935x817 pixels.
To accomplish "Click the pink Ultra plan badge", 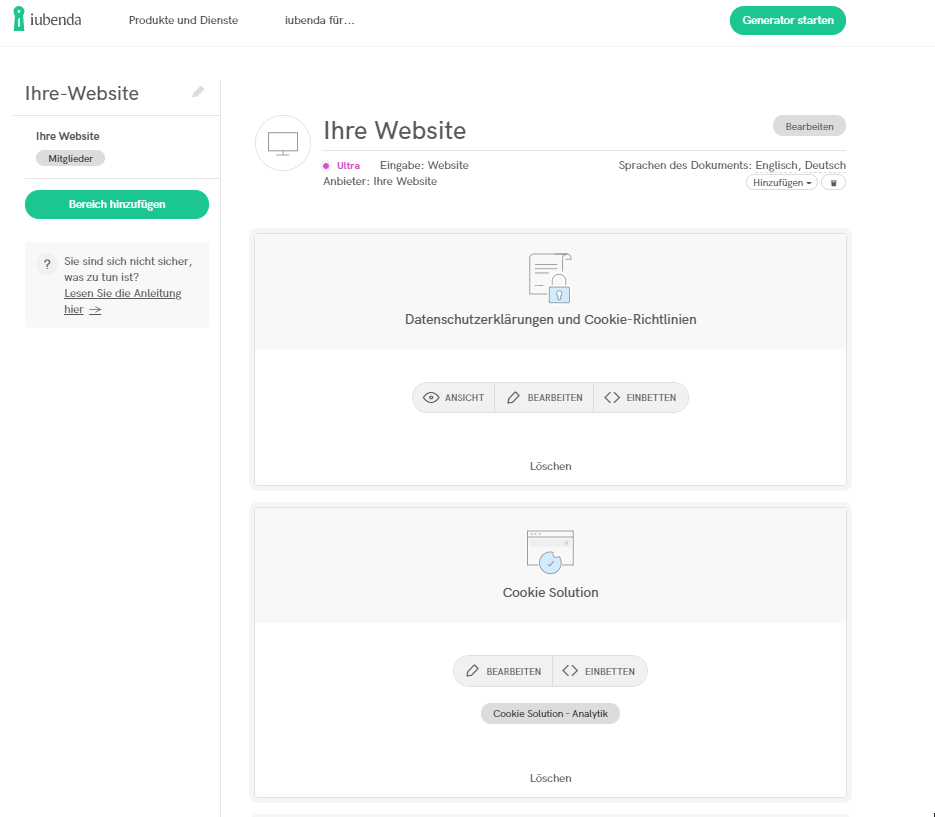I will point(342,166).
